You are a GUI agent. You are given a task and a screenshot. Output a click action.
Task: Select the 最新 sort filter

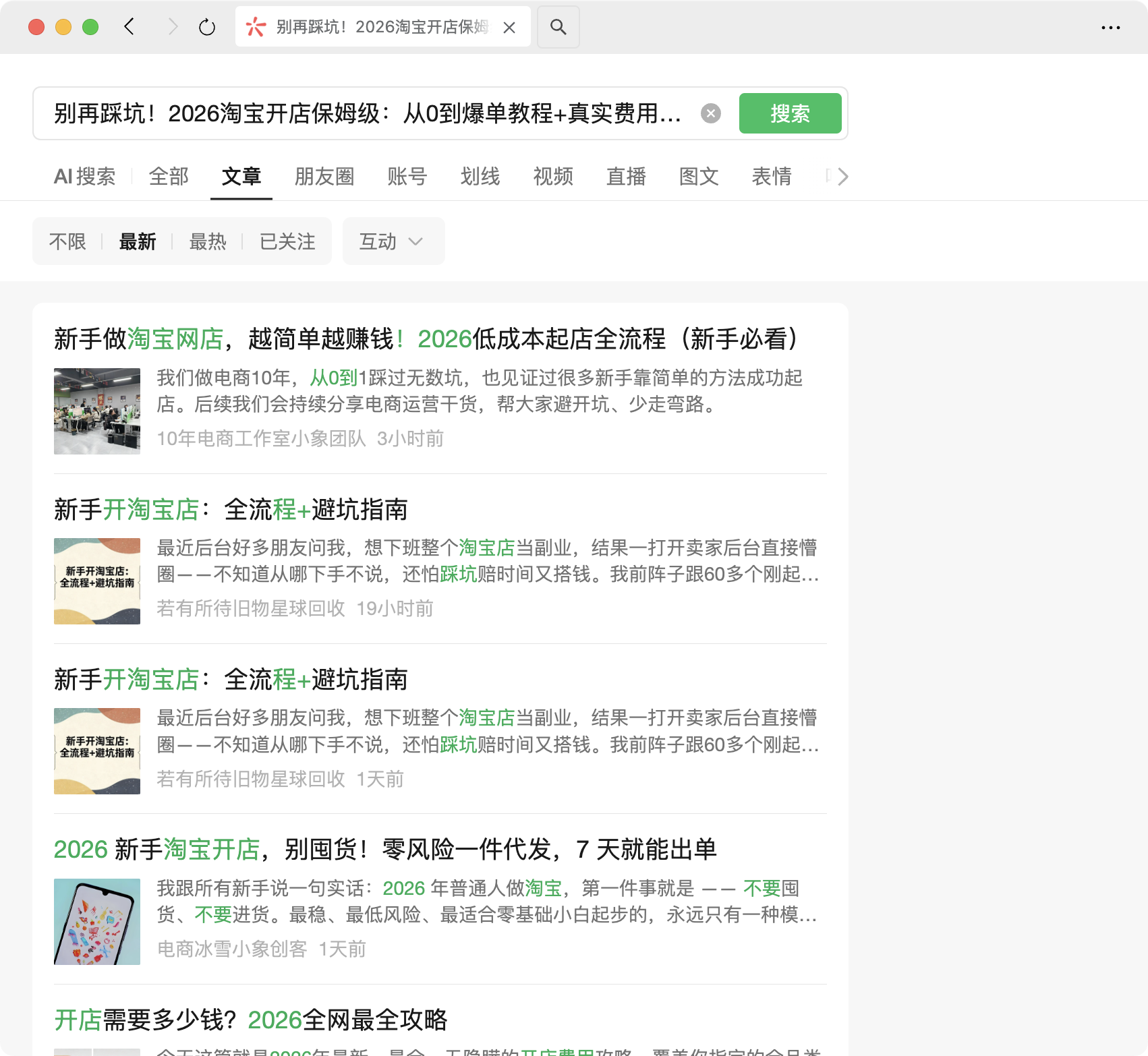click(138, 241)
